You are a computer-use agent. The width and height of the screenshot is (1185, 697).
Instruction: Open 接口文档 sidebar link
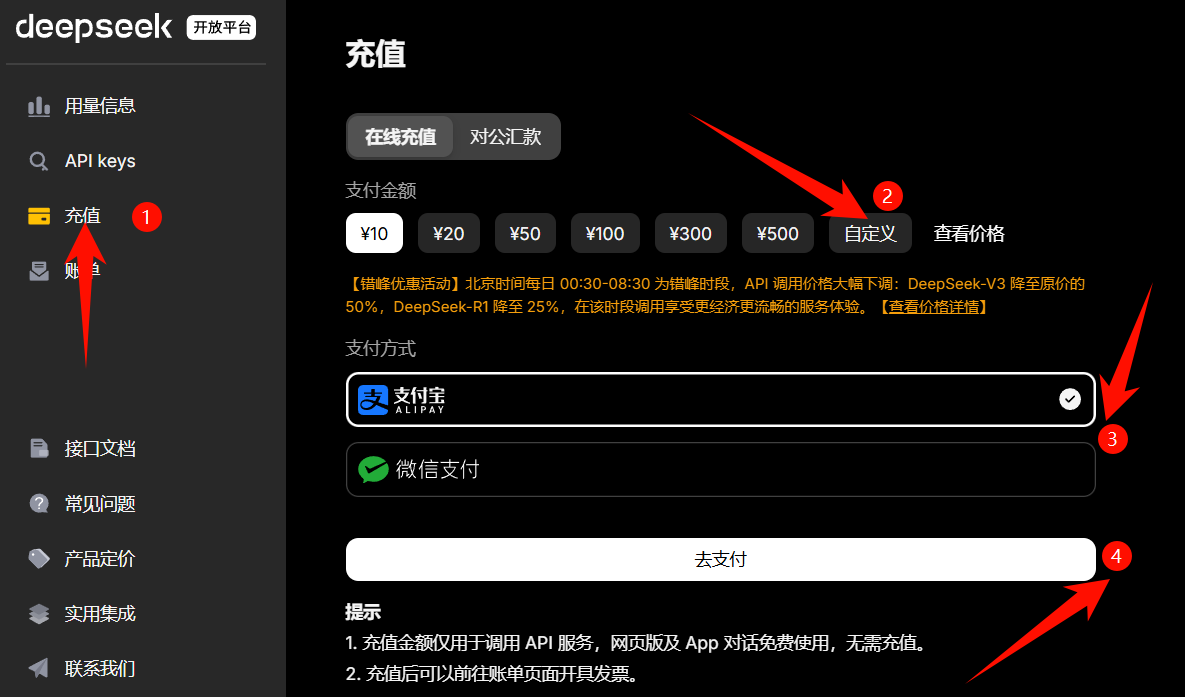point(100,448)
